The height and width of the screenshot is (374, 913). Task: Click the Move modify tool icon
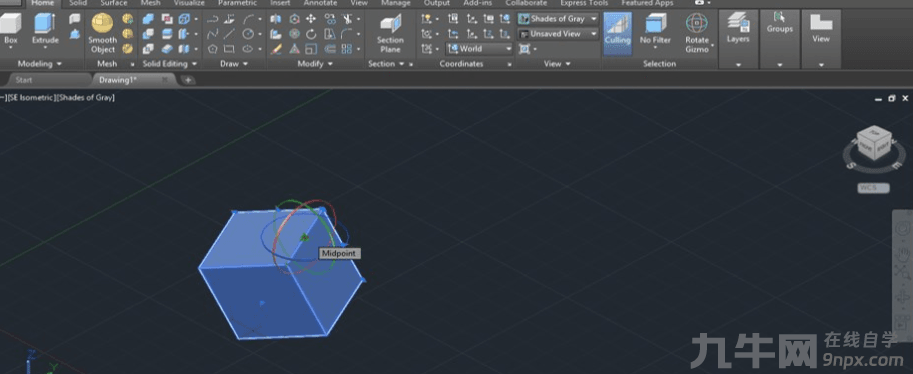click(311, 19)
